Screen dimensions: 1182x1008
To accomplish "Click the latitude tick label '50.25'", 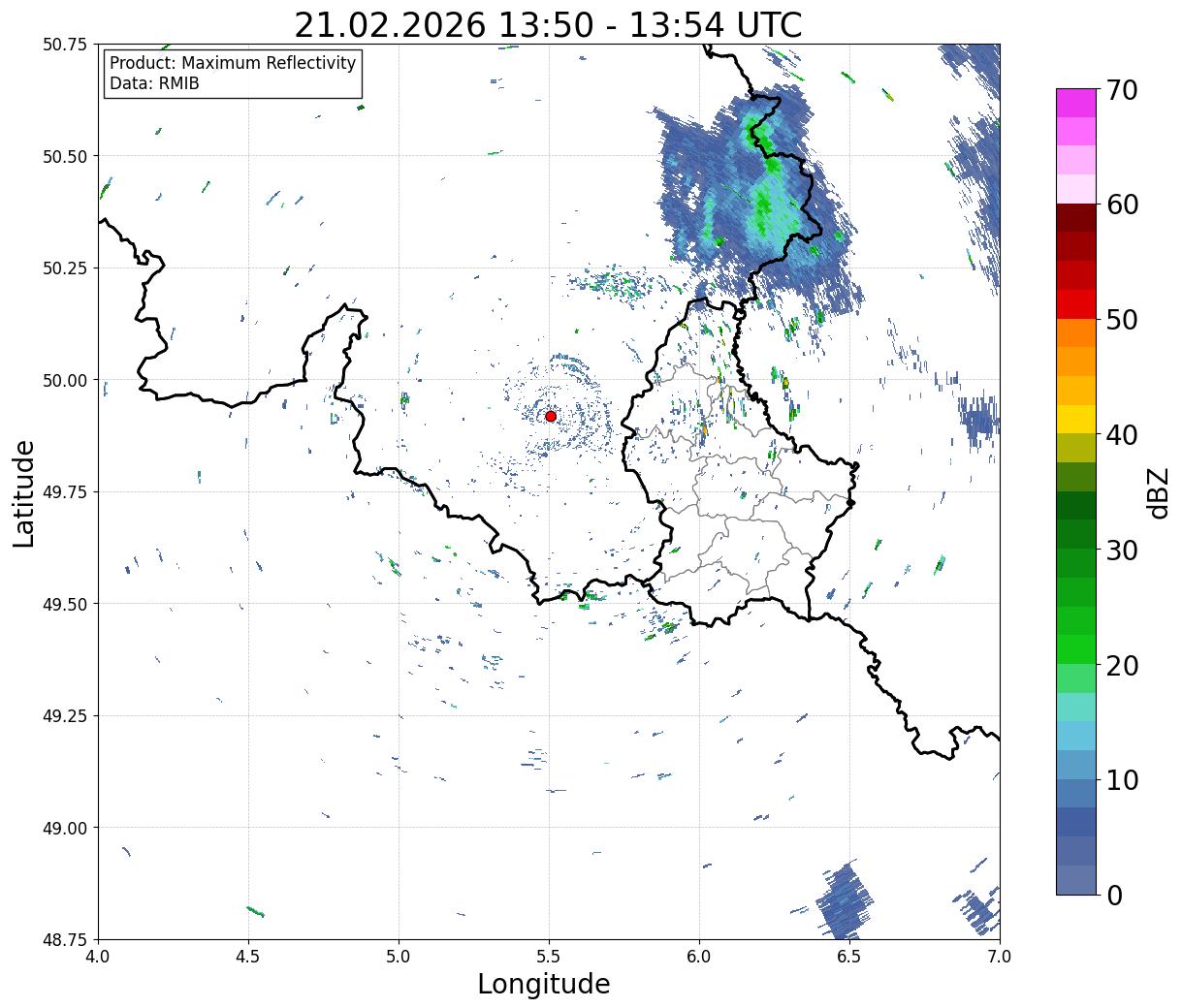I will [x=65, y=268].
